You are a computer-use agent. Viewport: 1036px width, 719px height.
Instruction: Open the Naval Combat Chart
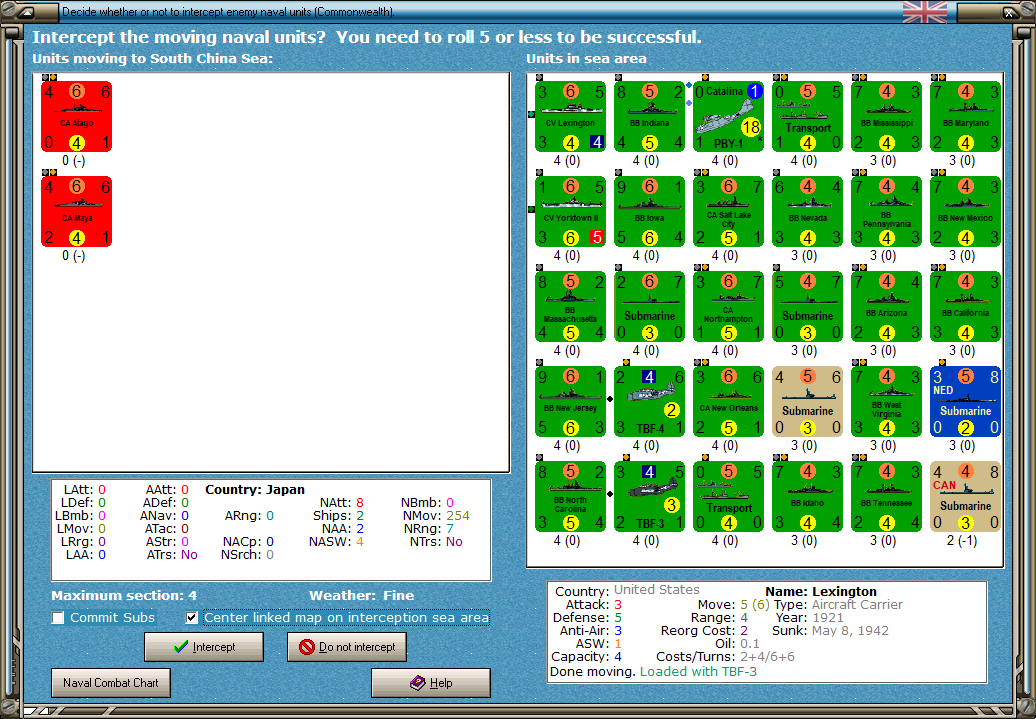point(111,683)
